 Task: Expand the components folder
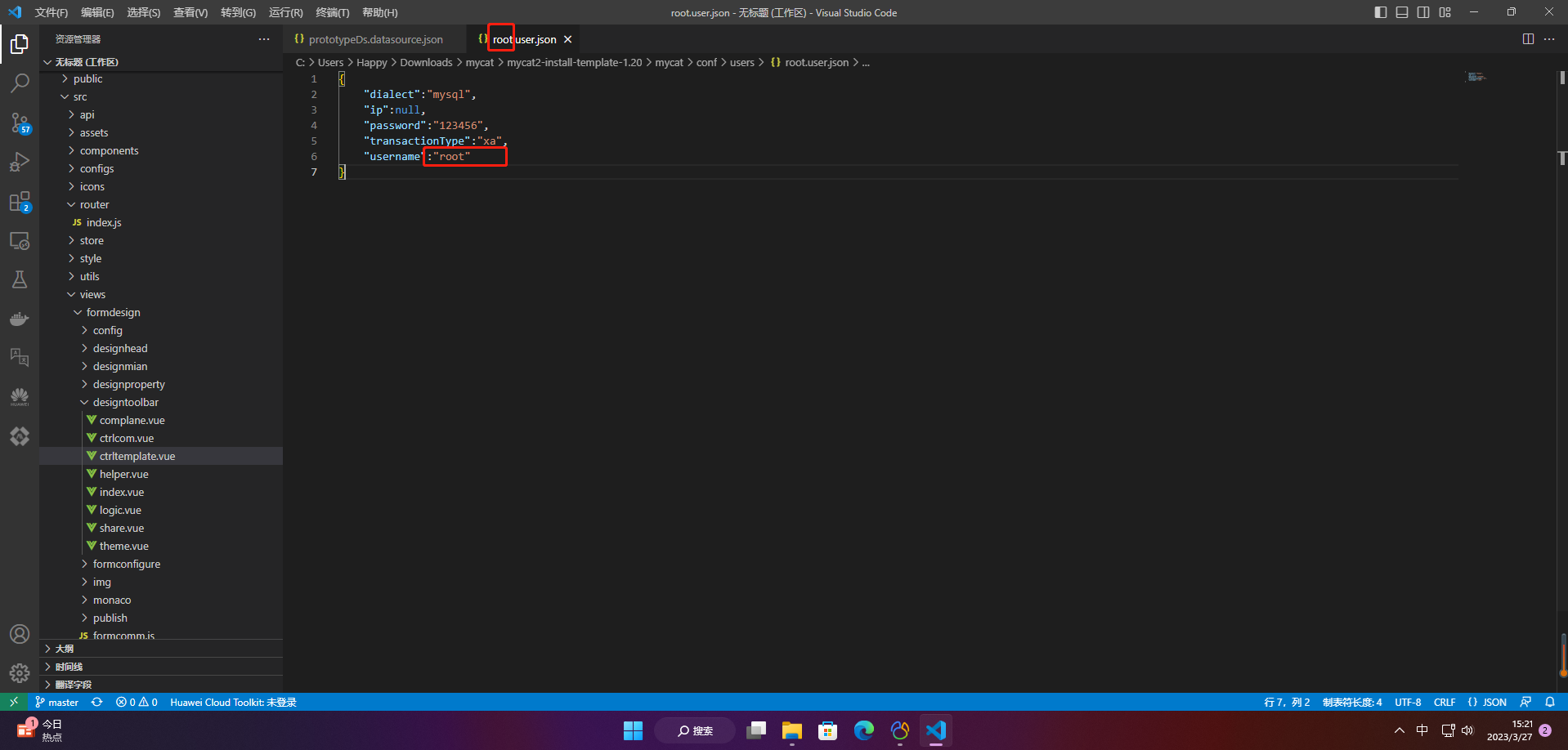[x=161, y=150]
